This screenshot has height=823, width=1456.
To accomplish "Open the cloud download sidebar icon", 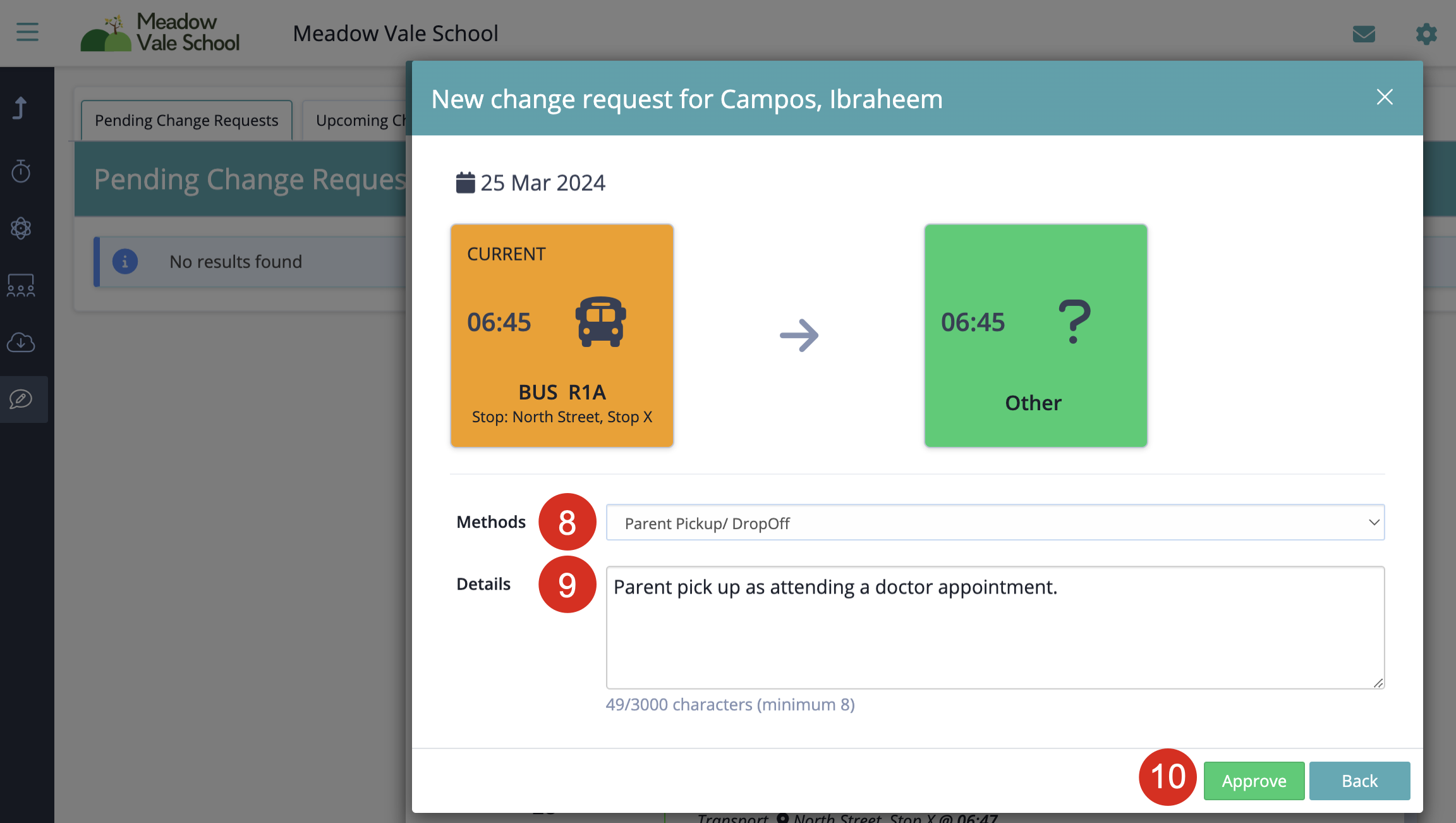I will pos(21,342).
